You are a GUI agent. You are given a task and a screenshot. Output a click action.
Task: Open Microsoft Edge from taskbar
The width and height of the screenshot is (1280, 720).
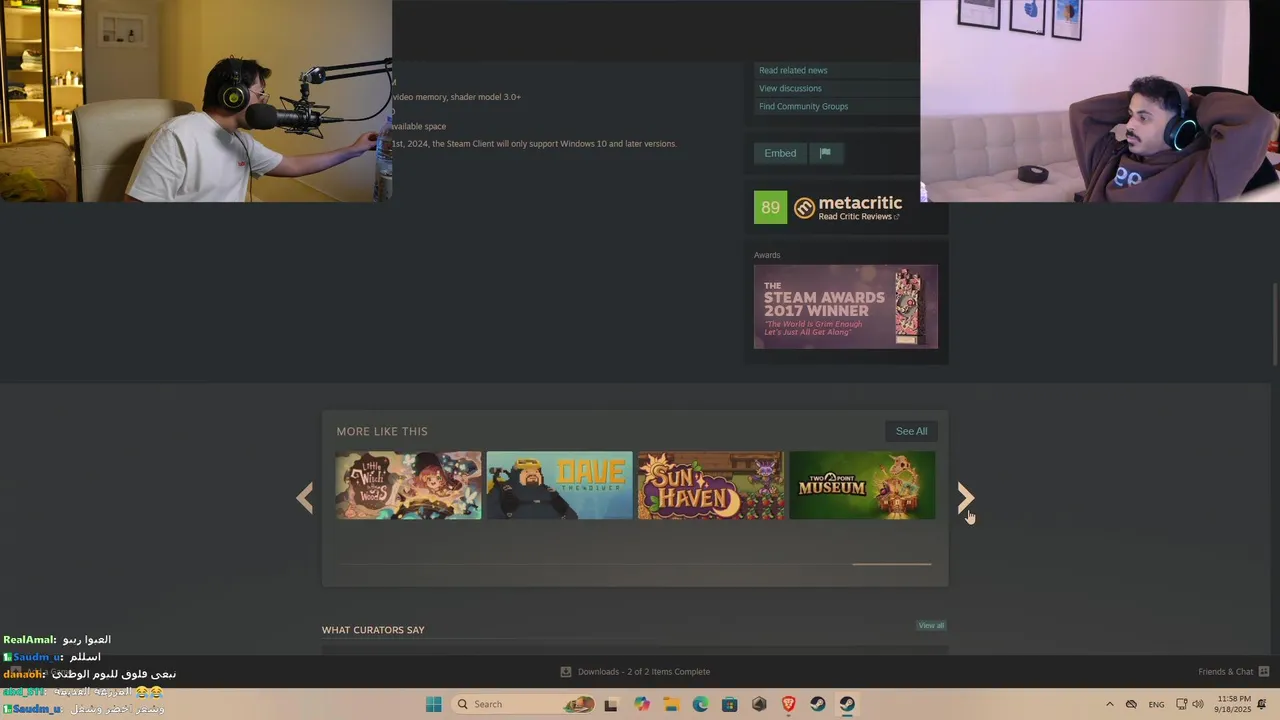click(x=700, y=704)
